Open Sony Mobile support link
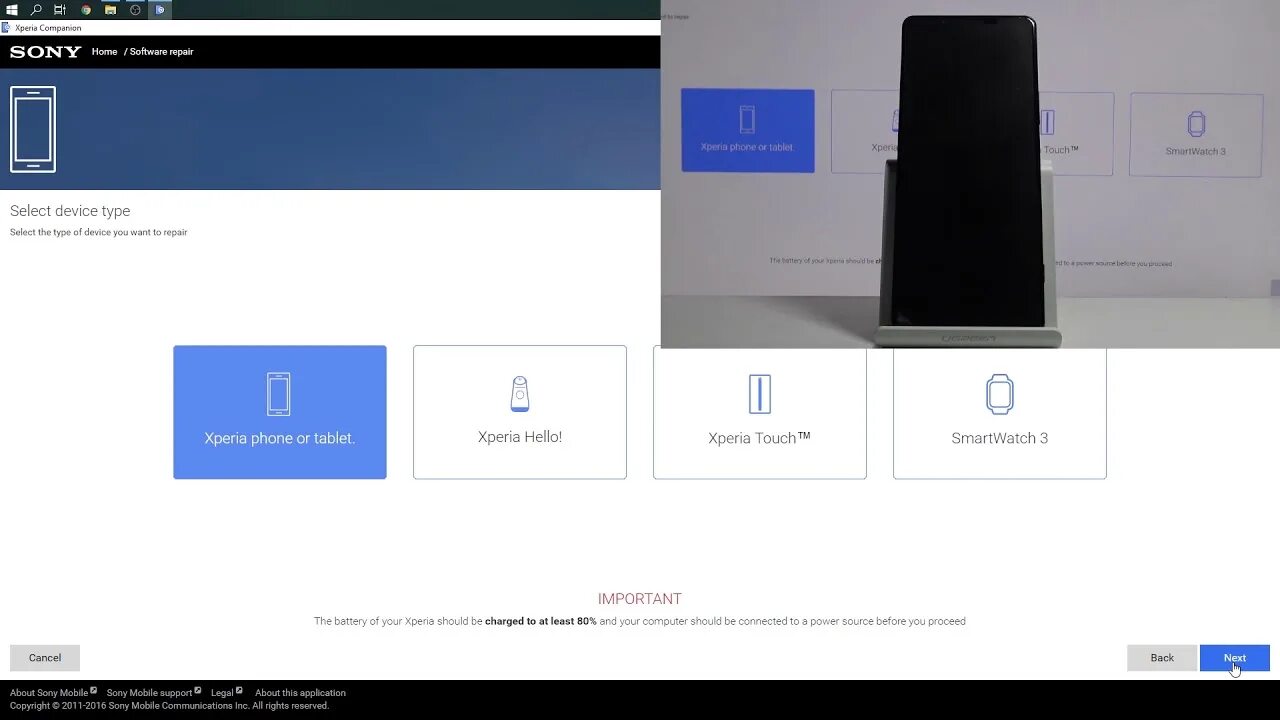Screen dimensions: 1280x720 [x=149, y=693]
